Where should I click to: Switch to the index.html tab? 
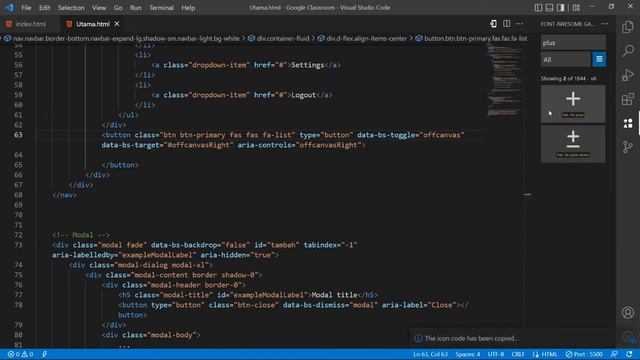[x=31, y=24]
